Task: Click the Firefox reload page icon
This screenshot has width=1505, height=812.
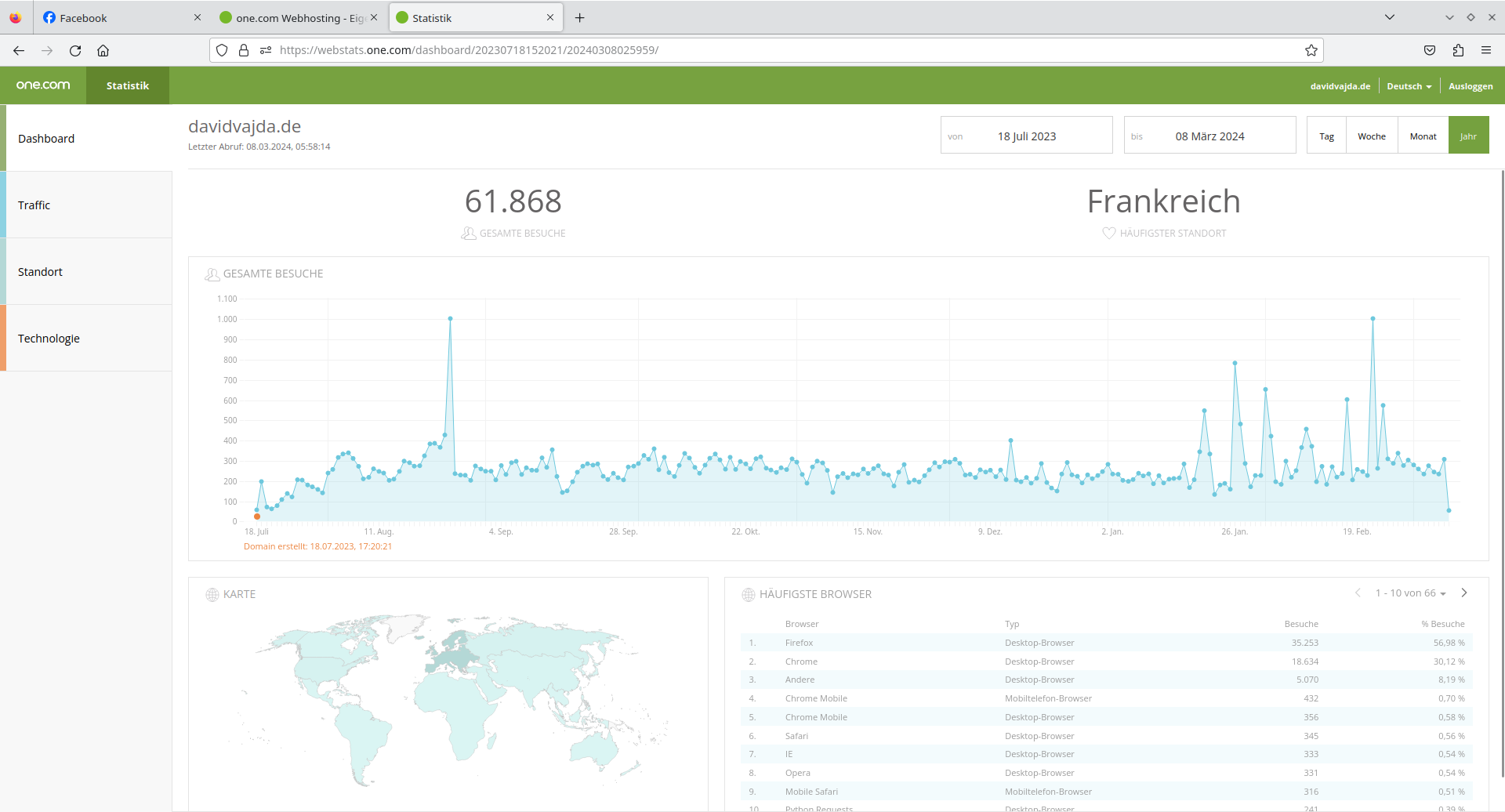Action: 75,50
